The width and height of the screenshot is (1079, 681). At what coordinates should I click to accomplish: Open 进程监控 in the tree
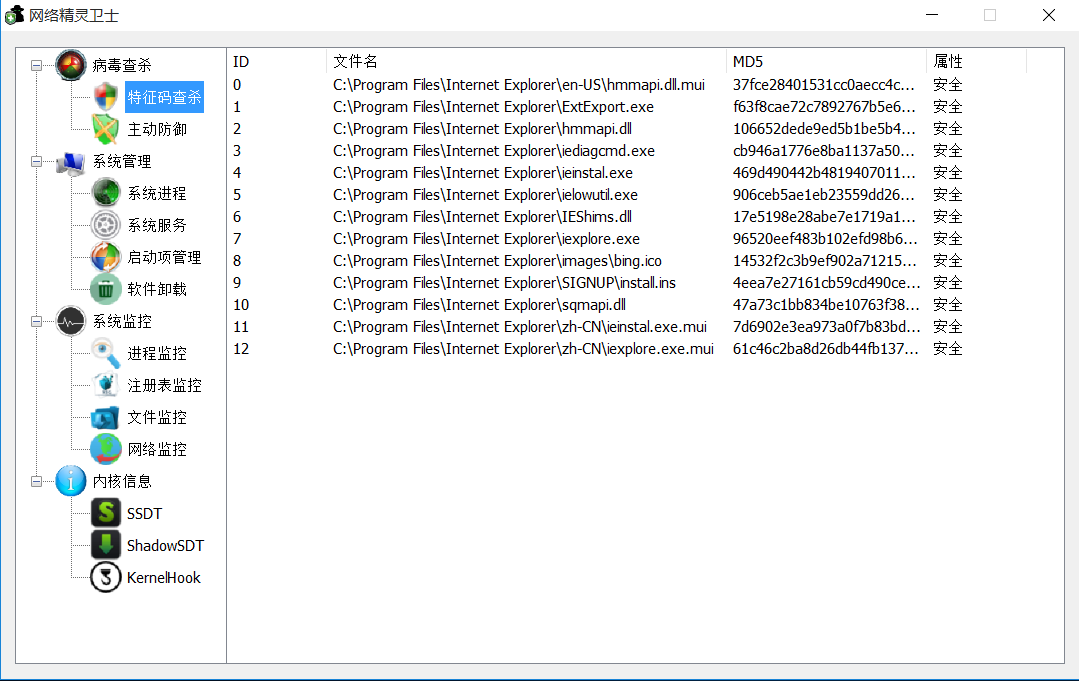click(157, 353)
